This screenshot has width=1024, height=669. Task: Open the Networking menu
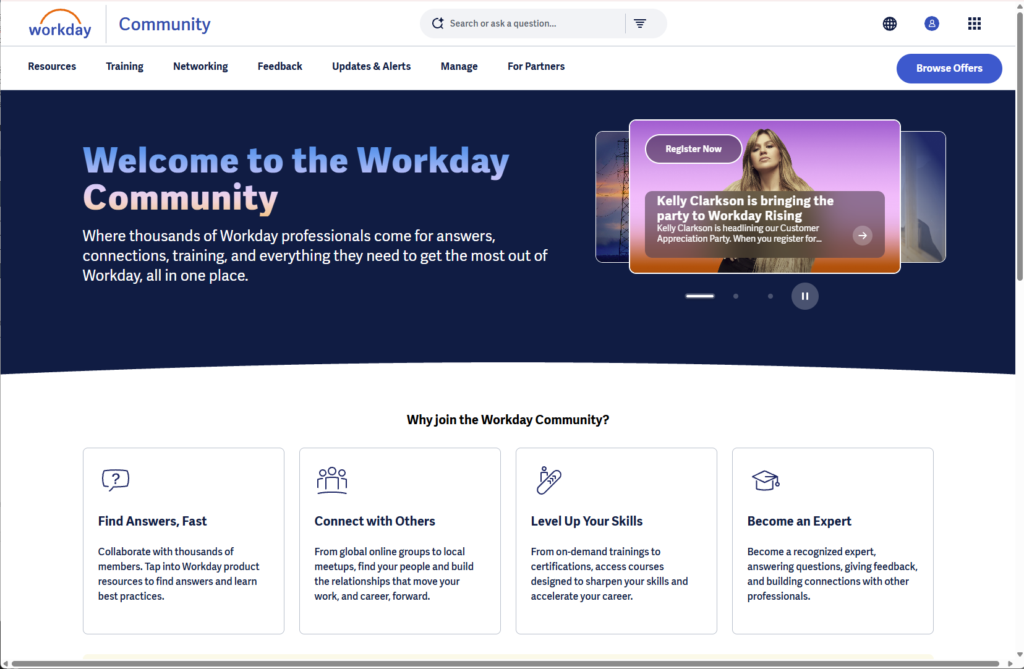pos(200,67)
